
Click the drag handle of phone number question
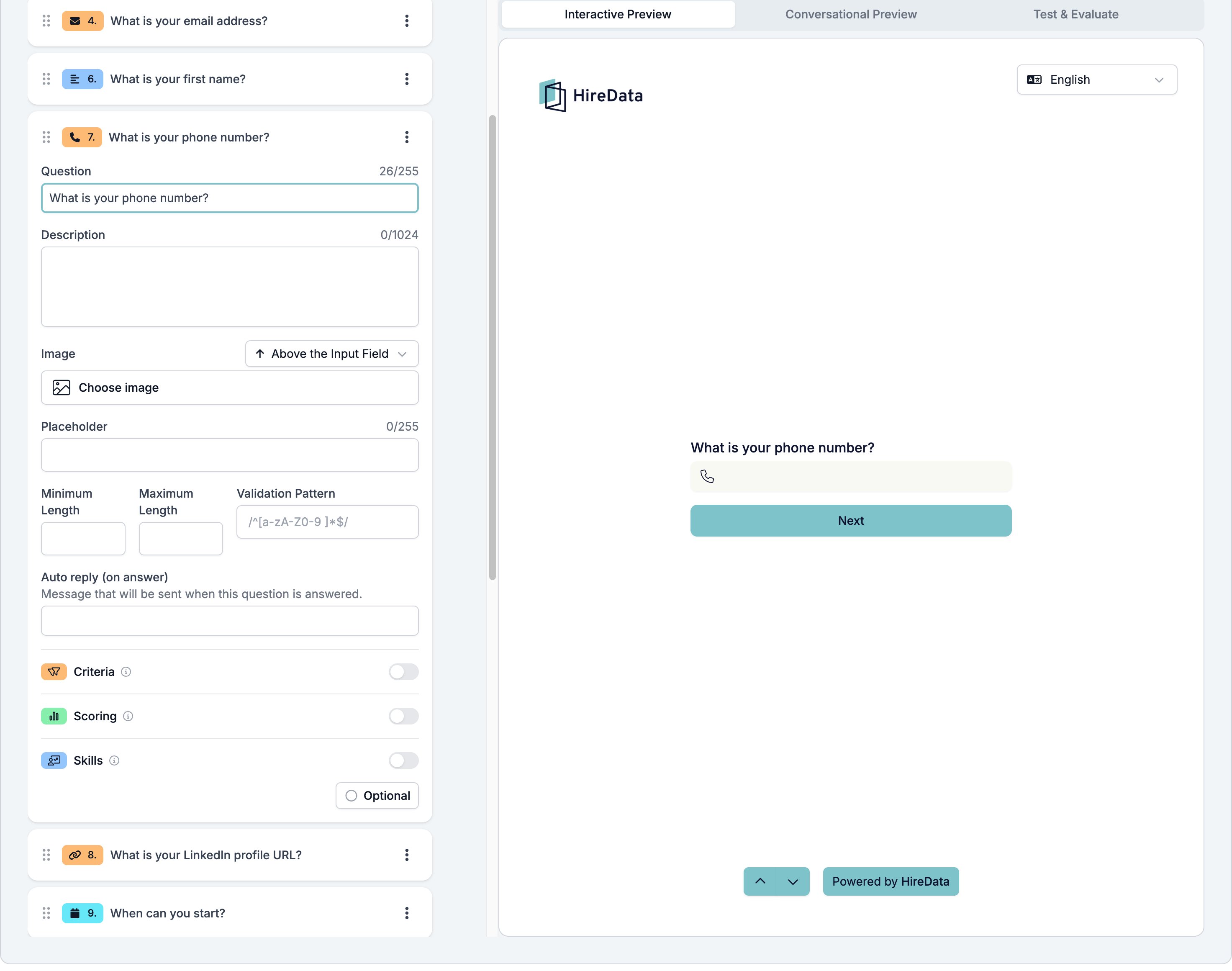(x=46, y=137)
